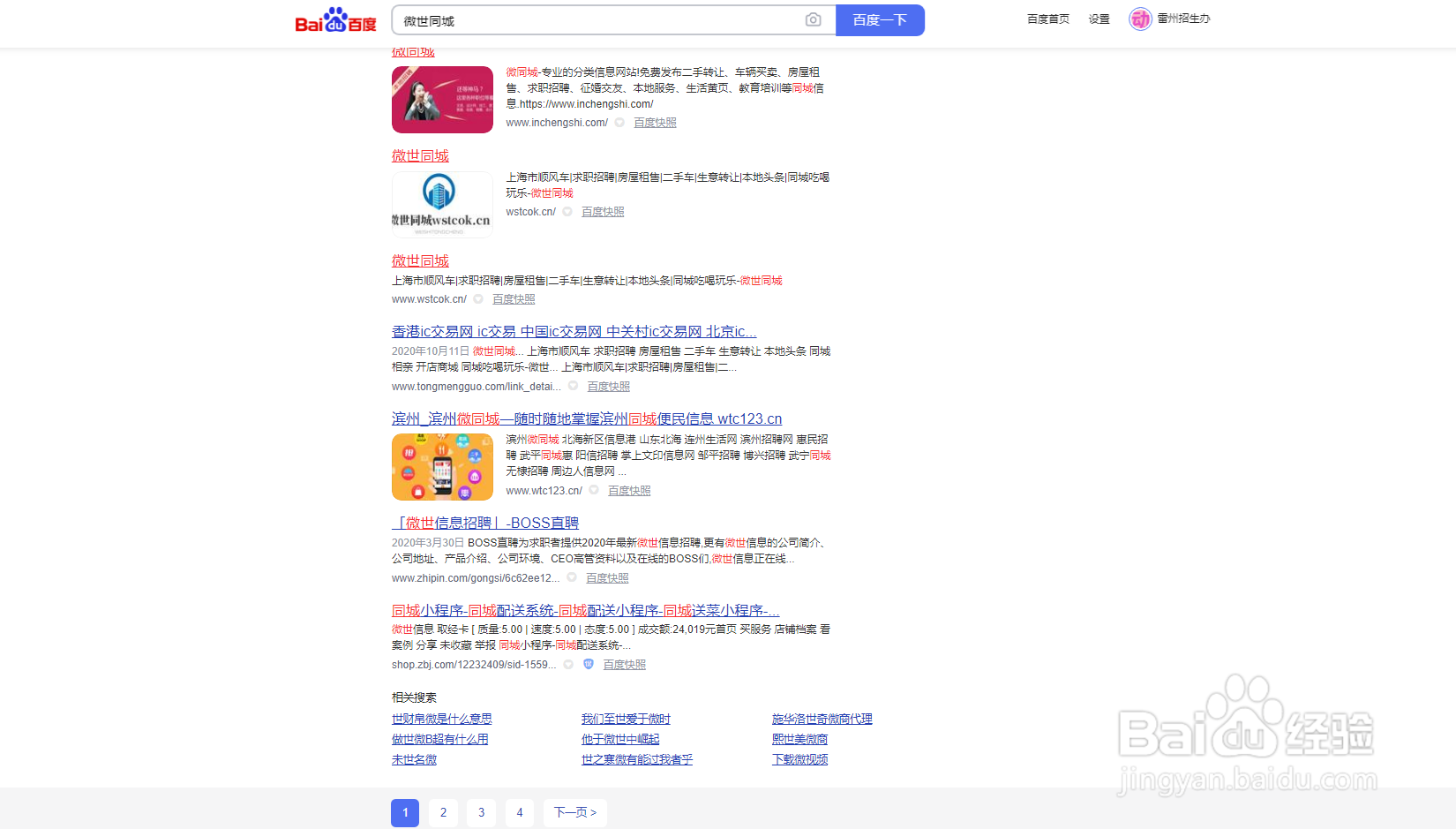Open related search 做世微B超有什么用

pos(440,739)
